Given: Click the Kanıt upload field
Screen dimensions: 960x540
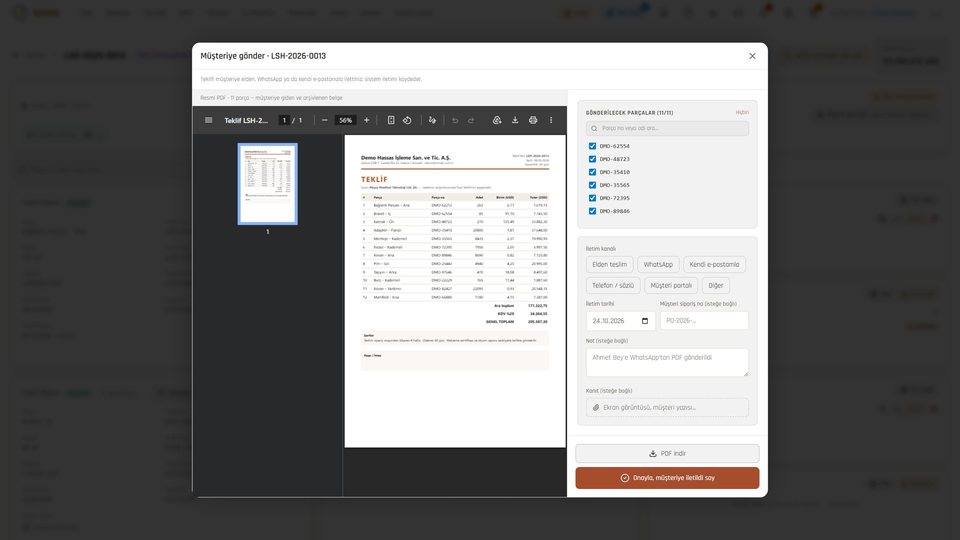Looking at the screenshot, I should click(667, 407).
